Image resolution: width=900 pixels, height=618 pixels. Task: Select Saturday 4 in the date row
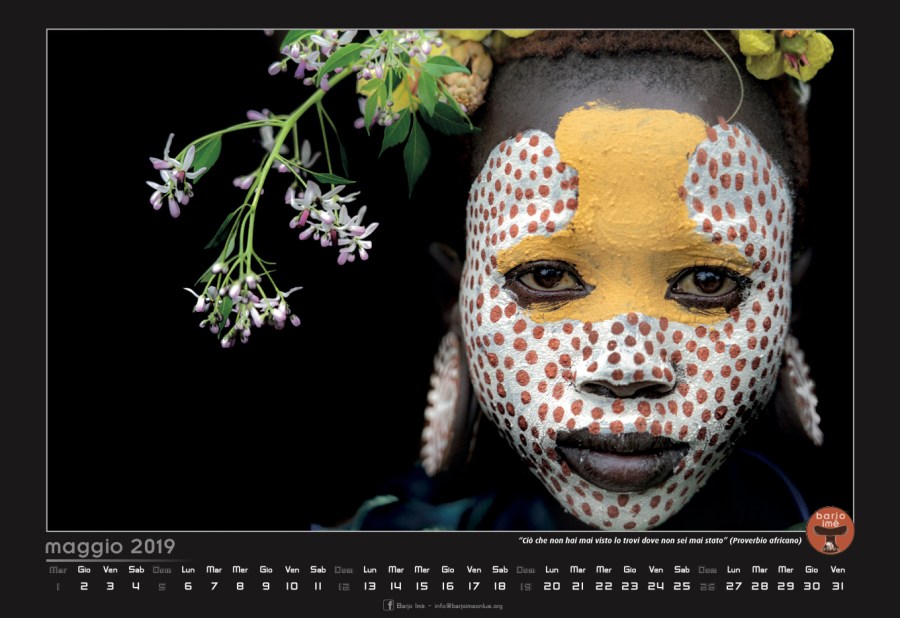click(136, 586)
